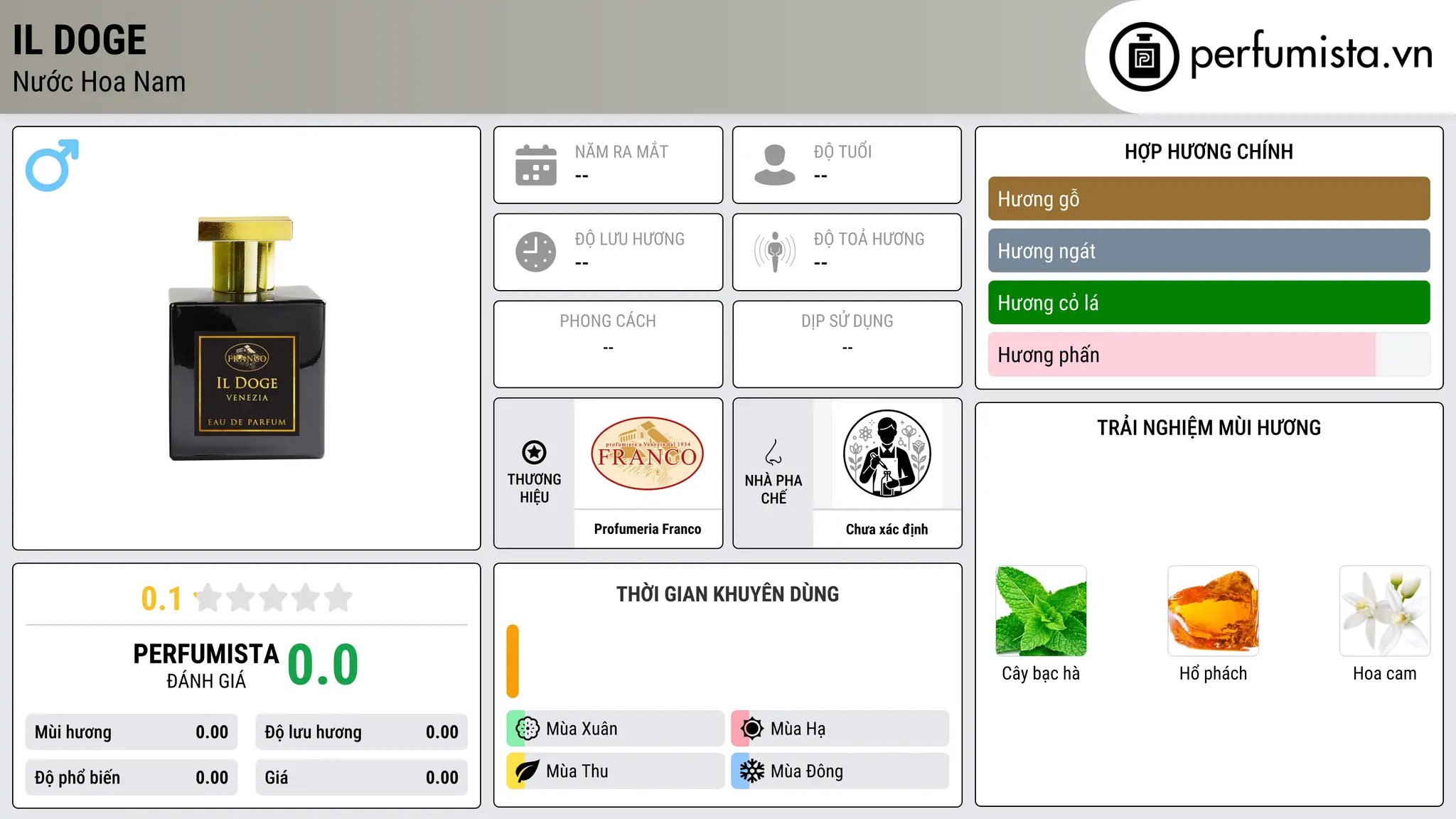1456x819 pixels.
Task: Click the Hương cỏ lá green accord bar
Action: tap(1209, 303)
